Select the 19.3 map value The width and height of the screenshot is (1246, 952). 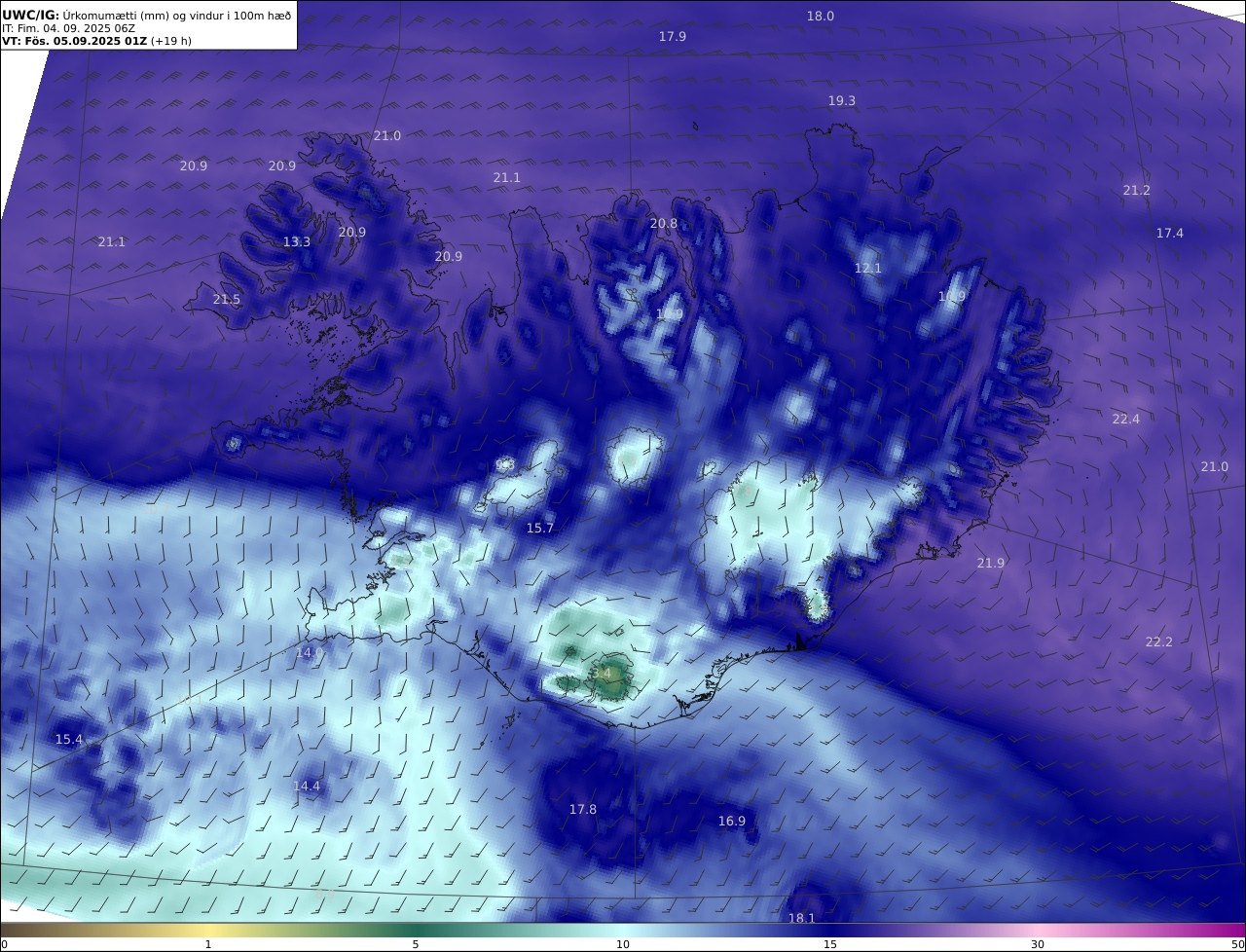[x=842, y=100]
